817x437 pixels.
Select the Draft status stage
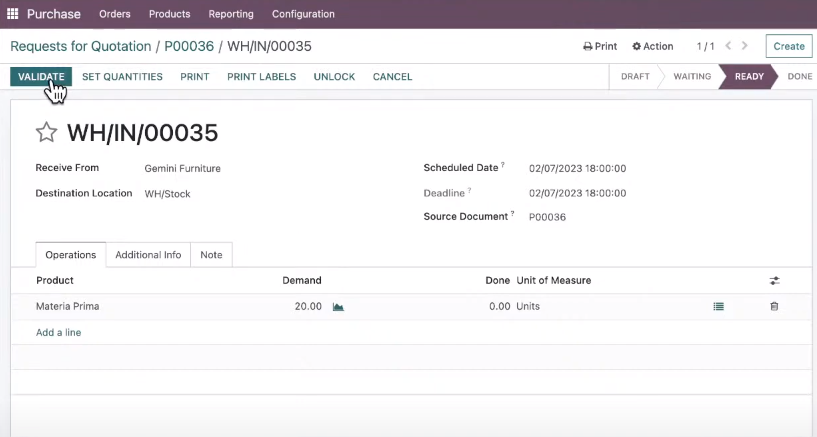(635, 77)
